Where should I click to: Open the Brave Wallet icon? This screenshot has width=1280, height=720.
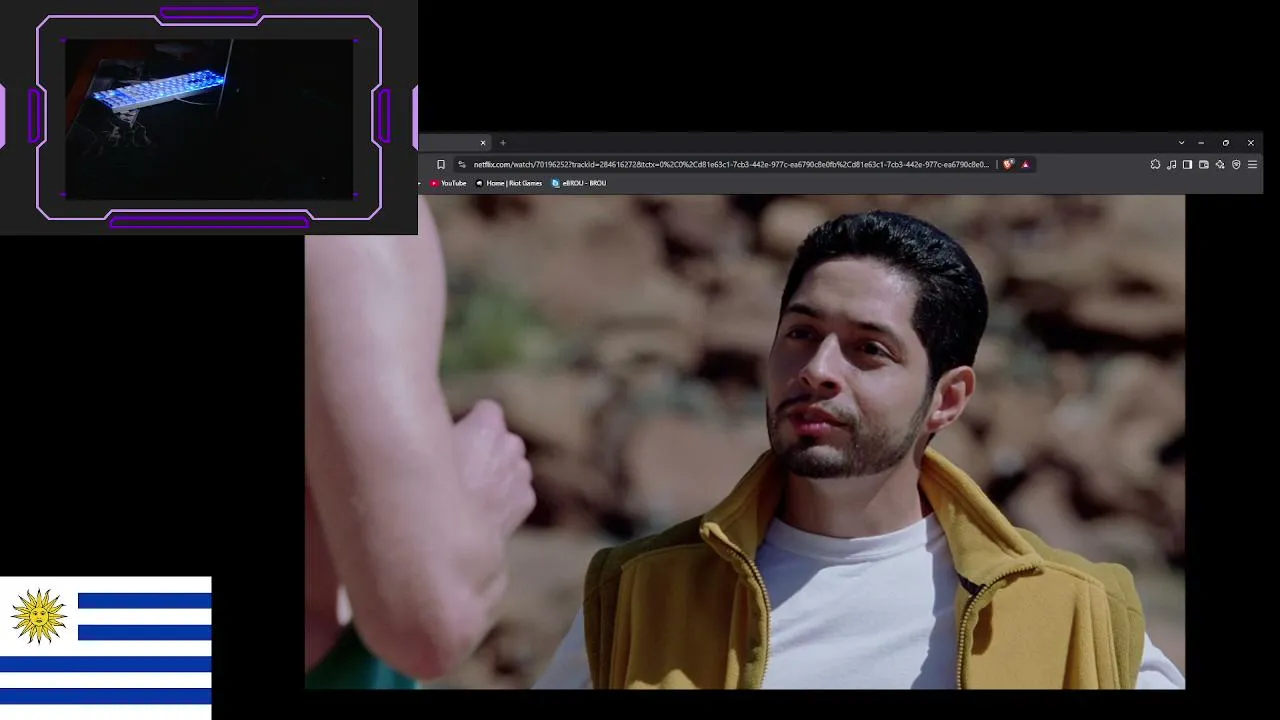[1203, 164]
